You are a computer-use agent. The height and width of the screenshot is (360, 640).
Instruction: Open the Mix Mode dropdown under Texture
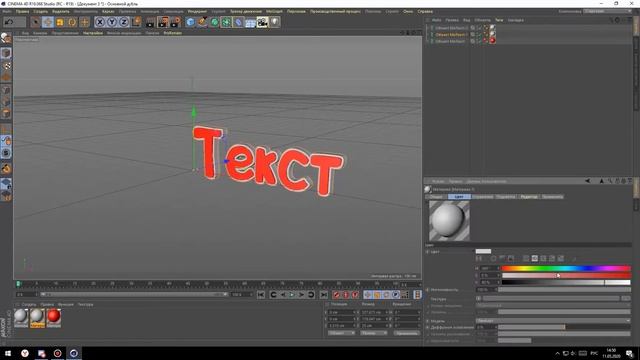pyautogui.click(x=553, y=305)
